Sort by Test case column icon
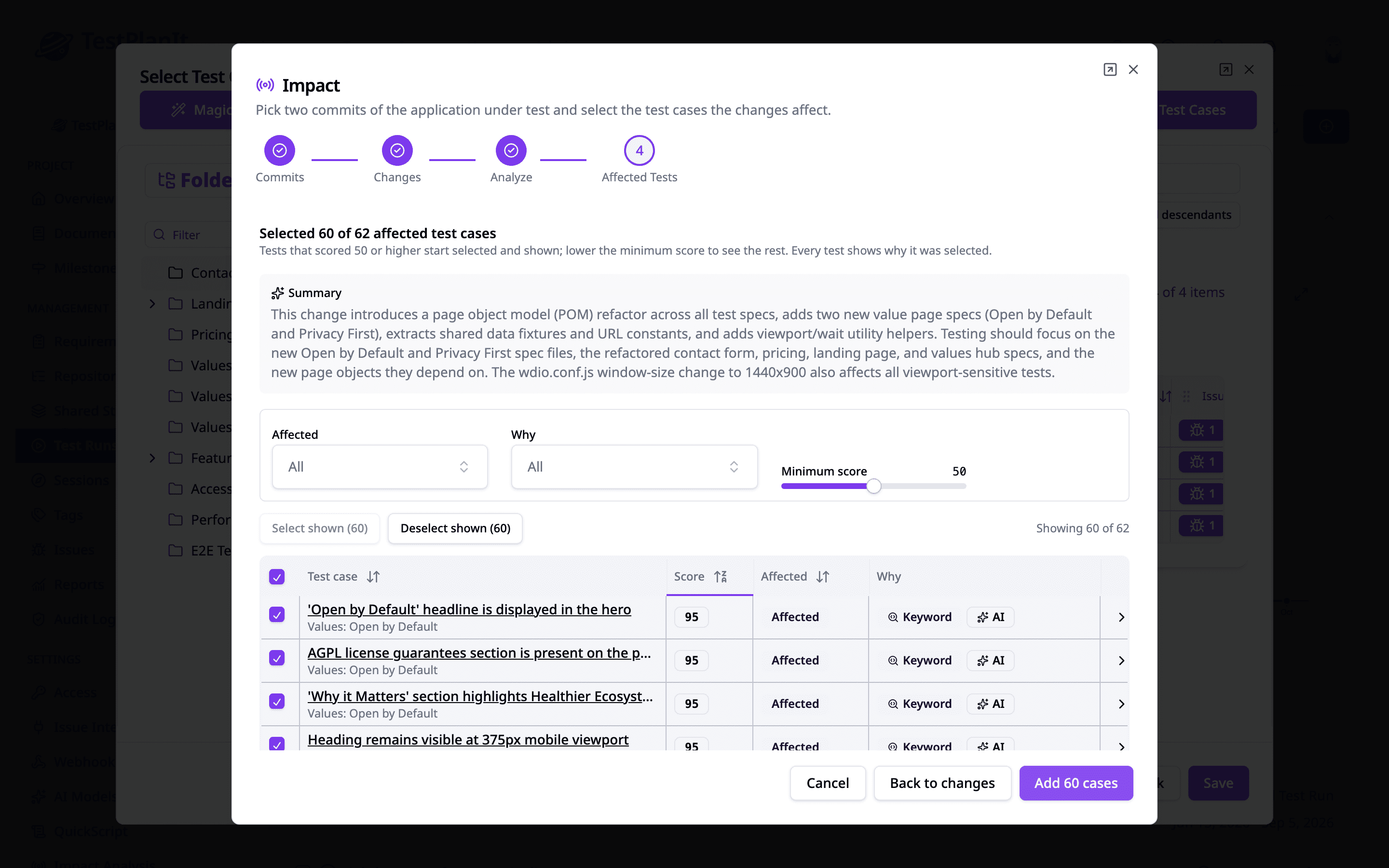The width and height of the screenshot is (1389, 868). 373,576
